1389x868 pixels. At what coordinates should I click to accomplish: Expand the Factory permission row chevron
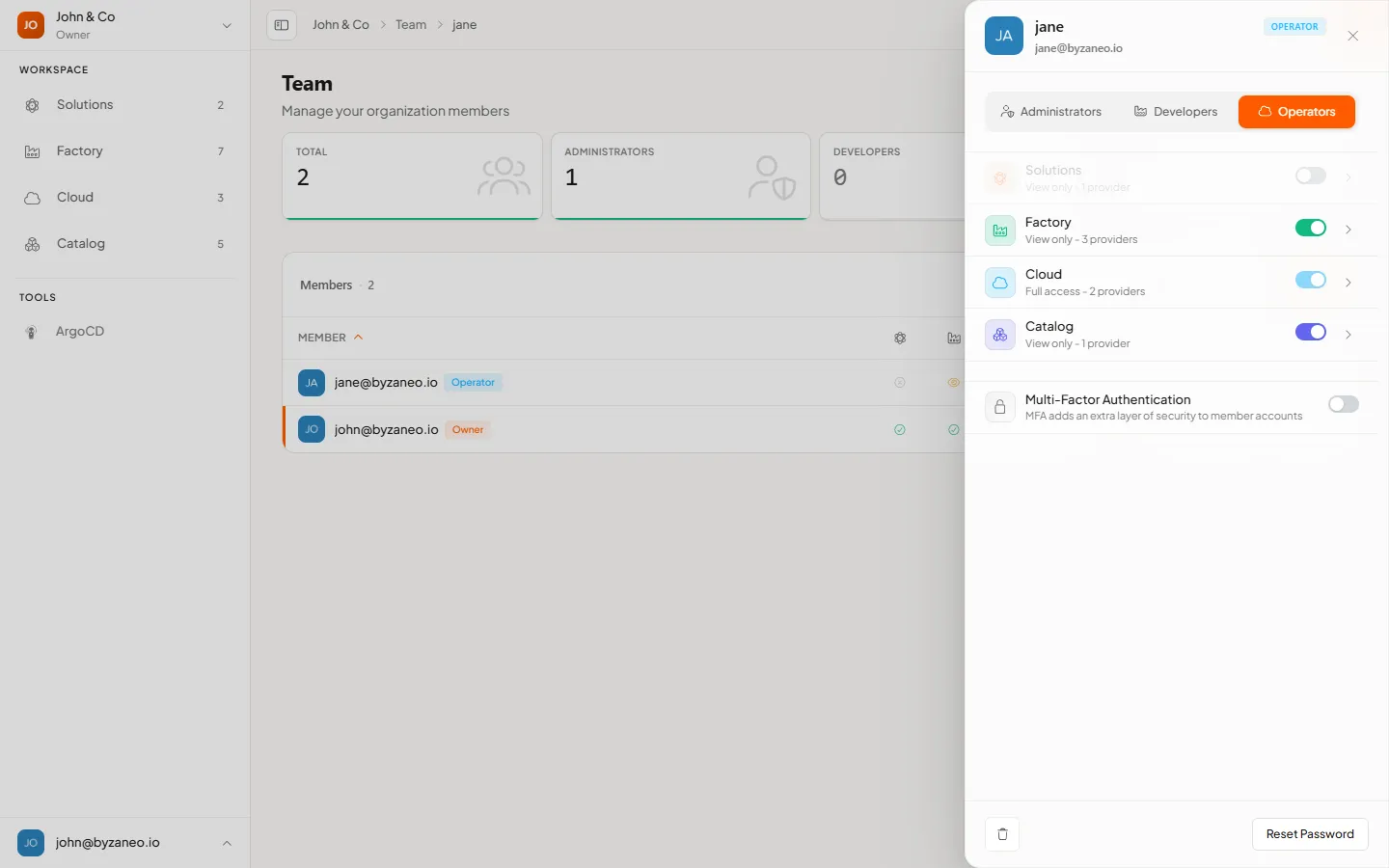1348,230
